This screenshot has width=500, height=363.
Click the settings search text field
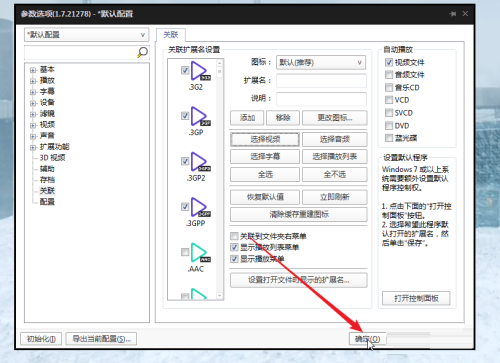tap(81, 52)
